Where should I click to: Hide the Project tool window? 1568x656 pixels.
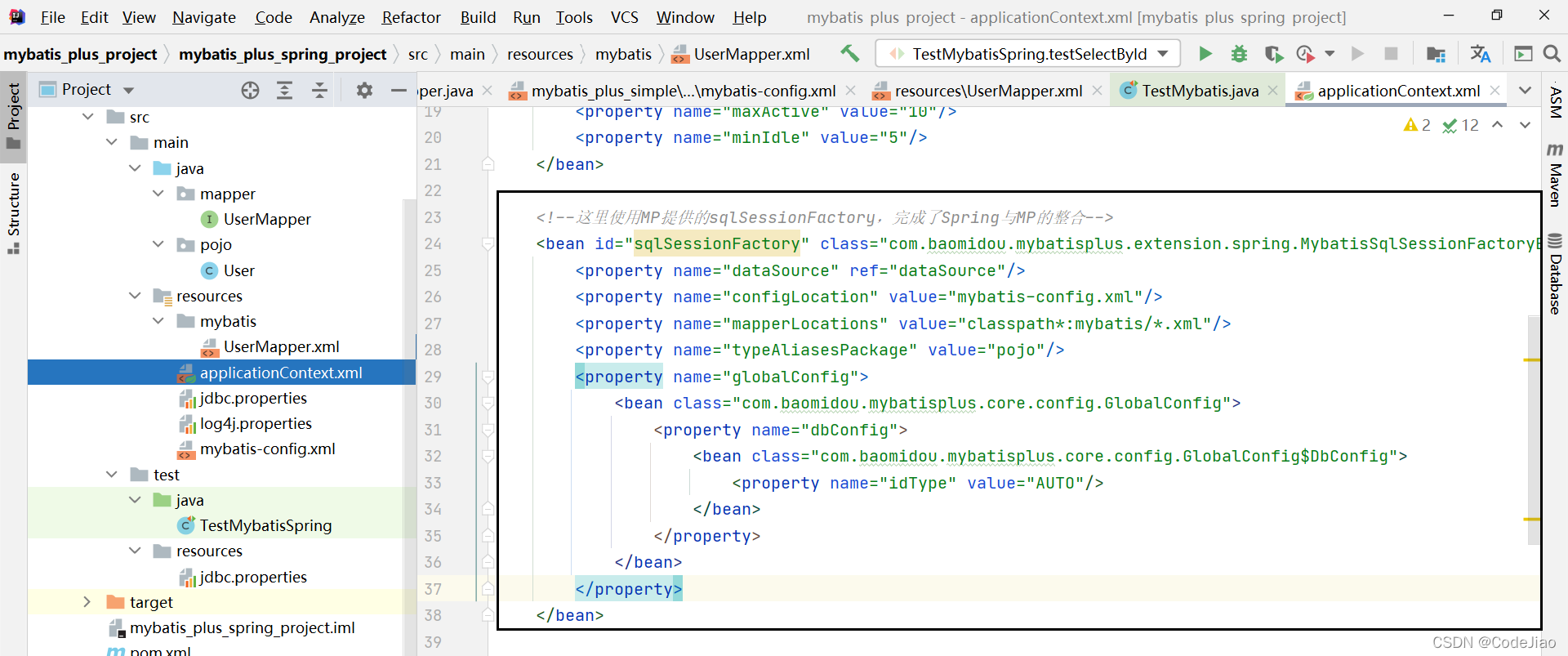coord(399,90)
